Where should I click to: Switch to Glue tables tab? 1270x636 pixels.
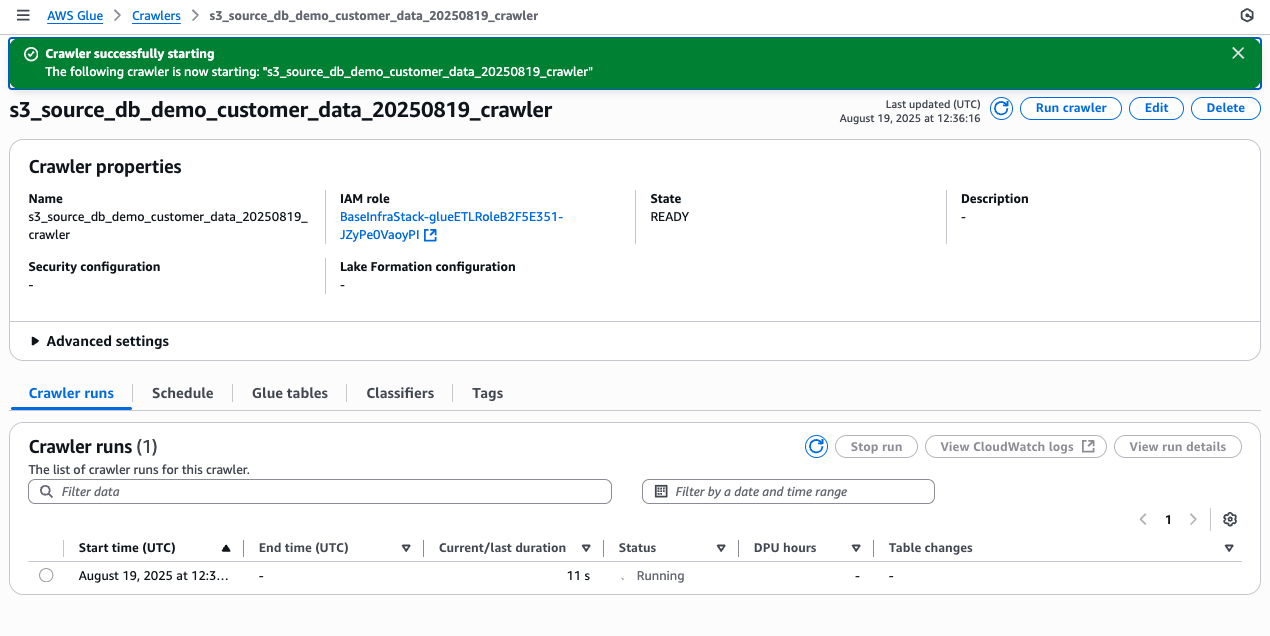[290, 393]
